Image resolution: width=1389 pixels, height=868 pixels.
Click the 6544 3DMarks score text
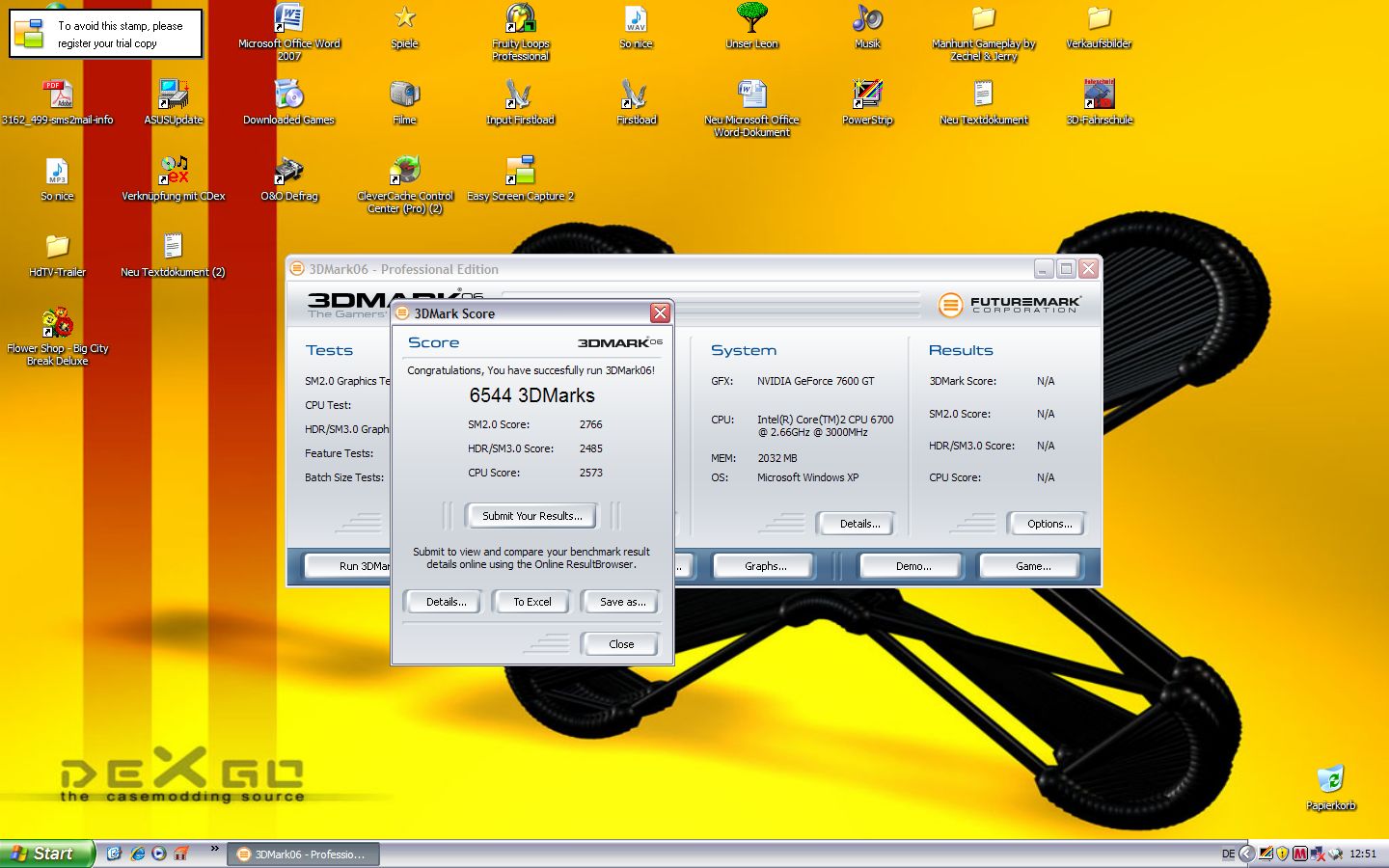[x=531, y=395]
